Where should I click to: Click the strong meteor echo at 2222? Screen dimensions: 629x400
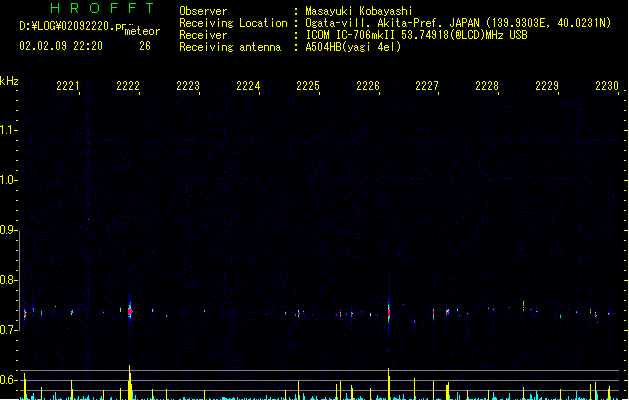point(130,311)
